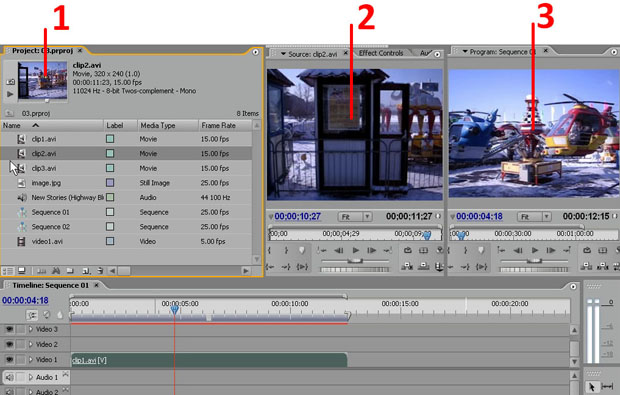
Task: Click Automate to Sequence in Project panel
Action: 42,271
